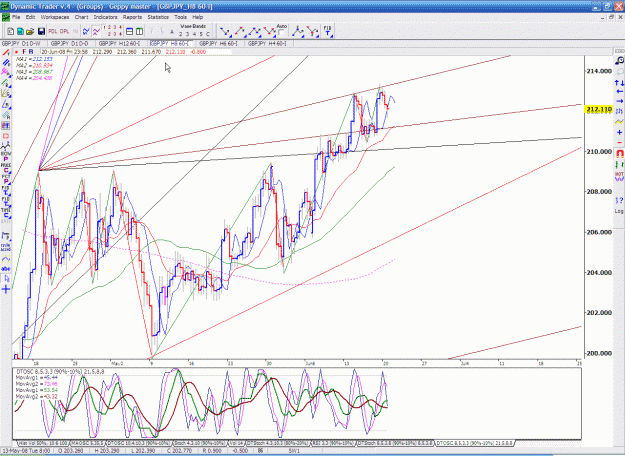The image size is (625, 456).
Task: Open the Workspaces menu
Action: click(55, 17)
